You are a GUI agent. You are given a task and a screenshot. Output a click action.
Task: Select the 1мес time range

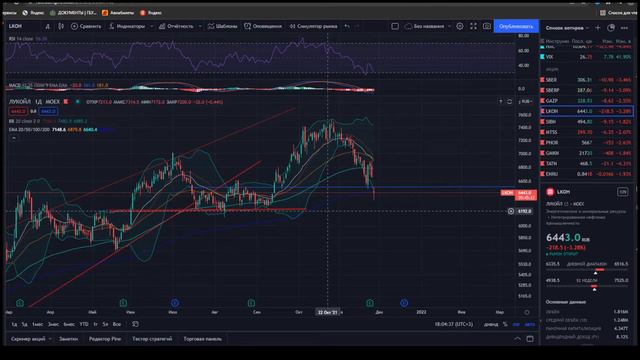point(38,324)
